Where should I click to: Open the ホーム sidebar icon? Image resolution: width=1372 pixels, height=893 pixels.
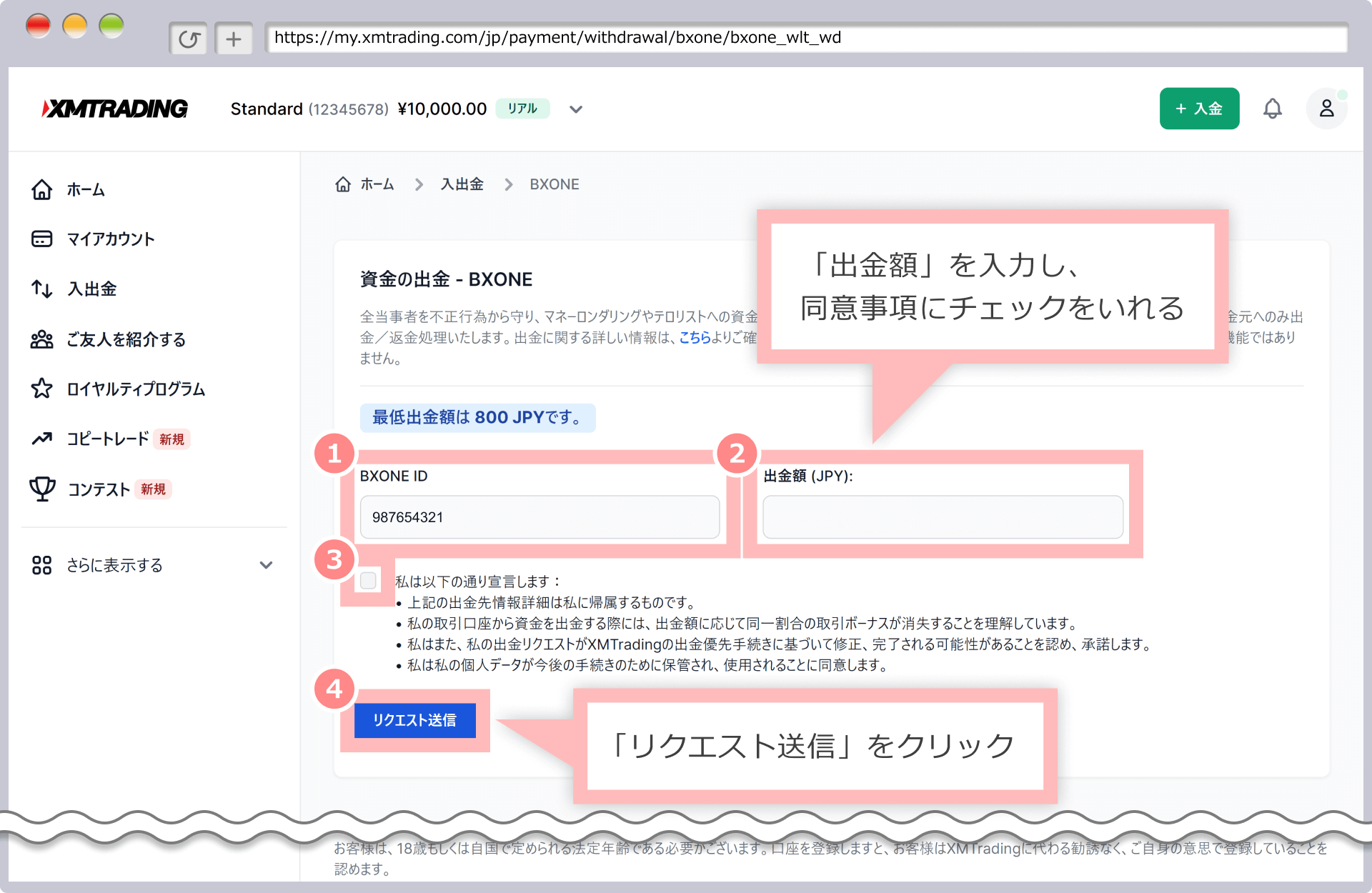click(42, 189)
